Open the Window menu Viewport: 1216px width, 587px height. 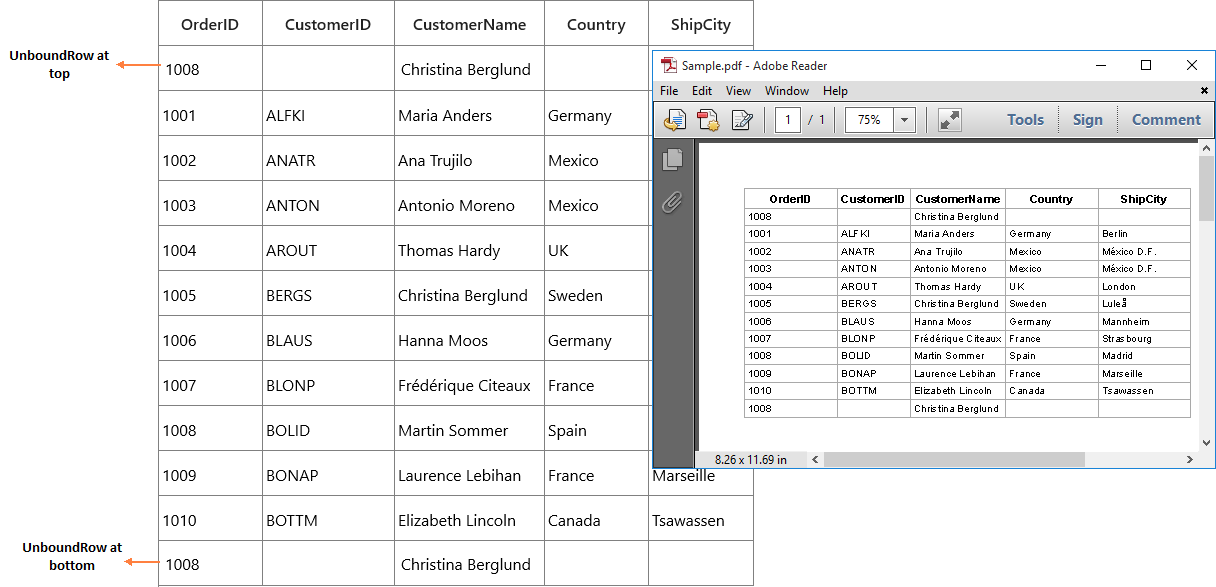point(787,91)
